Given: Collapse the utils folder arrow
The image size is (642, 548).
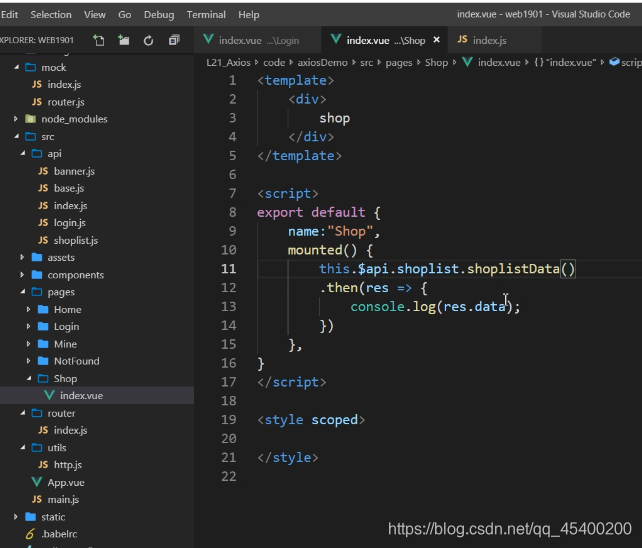Looking at the screenshot, I should pos(23,447).
